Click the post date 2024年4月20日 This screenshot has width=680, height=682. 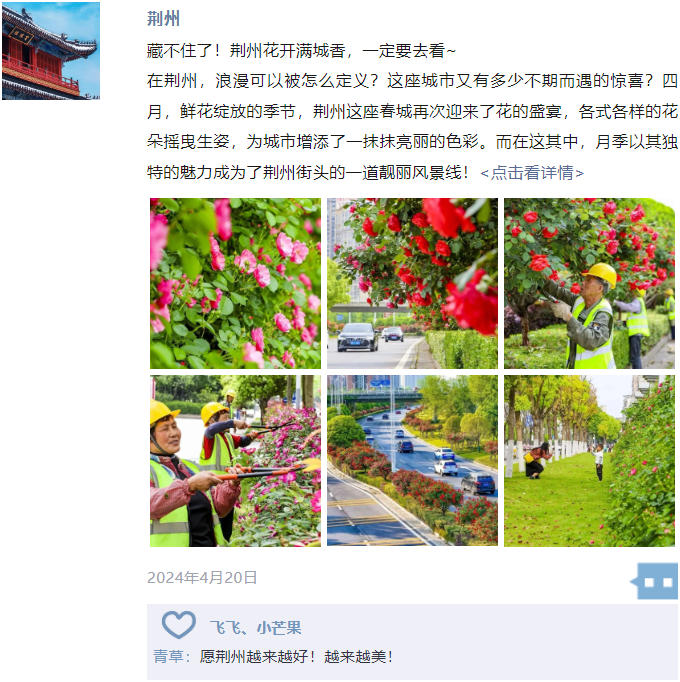point(202,578)
